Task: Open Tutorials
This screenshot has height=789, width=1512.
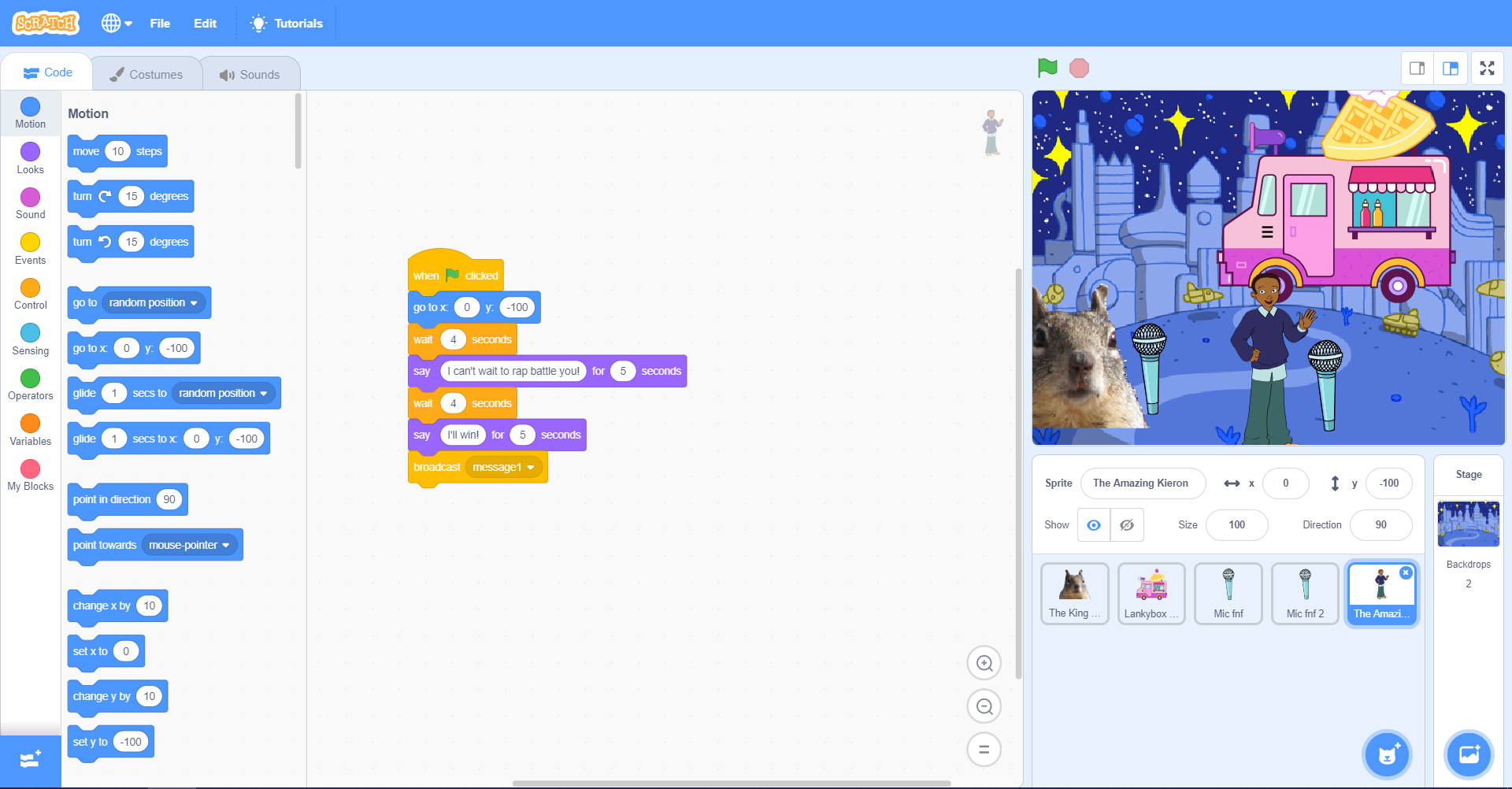Action: pos(287,24)
